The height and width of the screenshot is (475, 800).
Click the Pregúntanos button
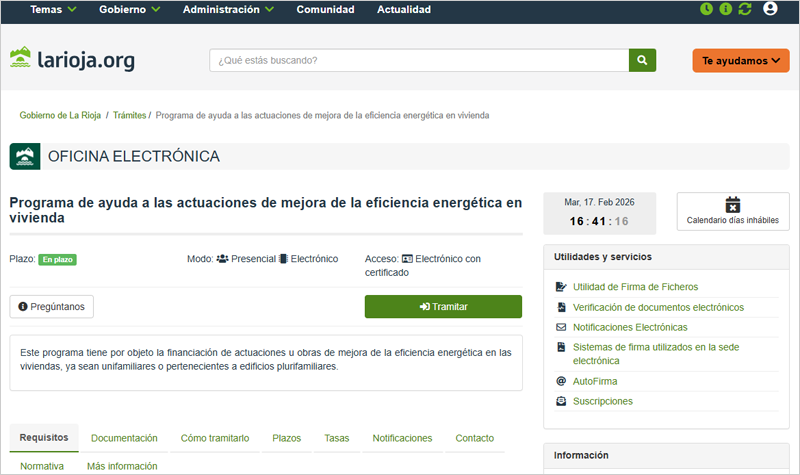[x=52, y=307]
